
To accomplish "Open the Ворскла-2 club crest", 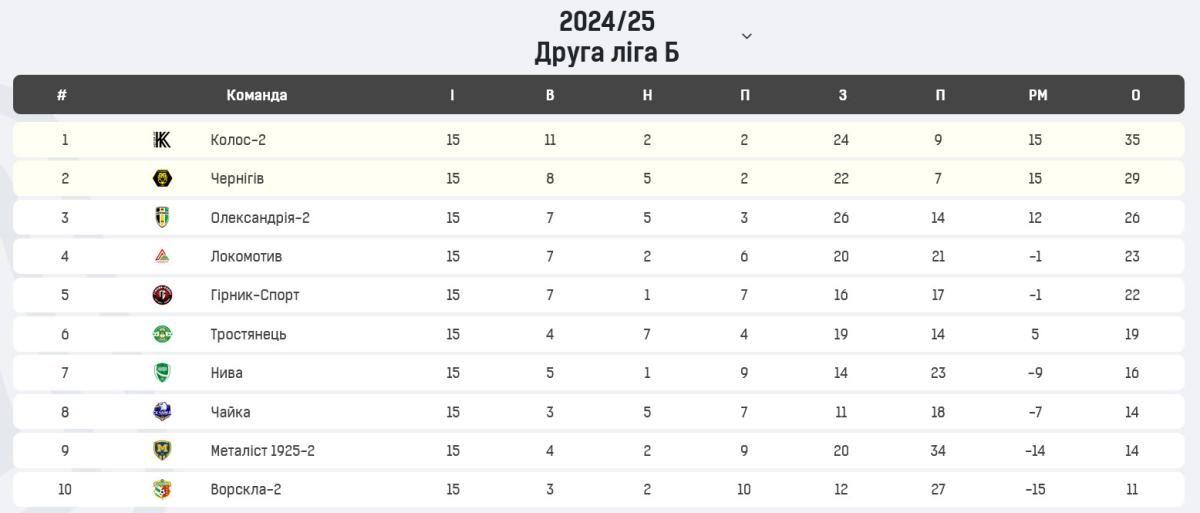I will (x=162, y=490).
